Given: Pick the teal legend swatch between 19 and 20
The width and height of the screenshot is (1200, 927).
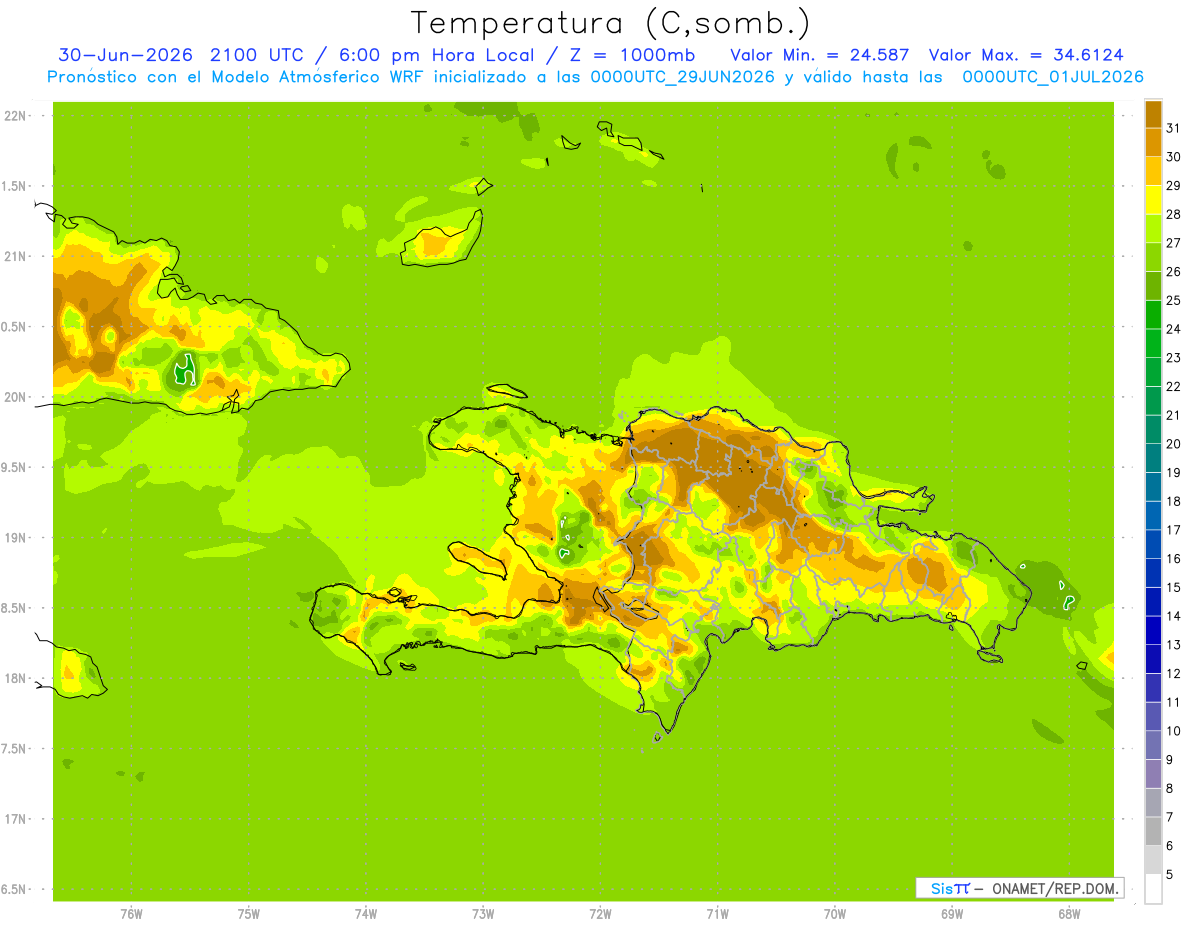Looking at the screenshot, I should click(x=1153, y=458).
